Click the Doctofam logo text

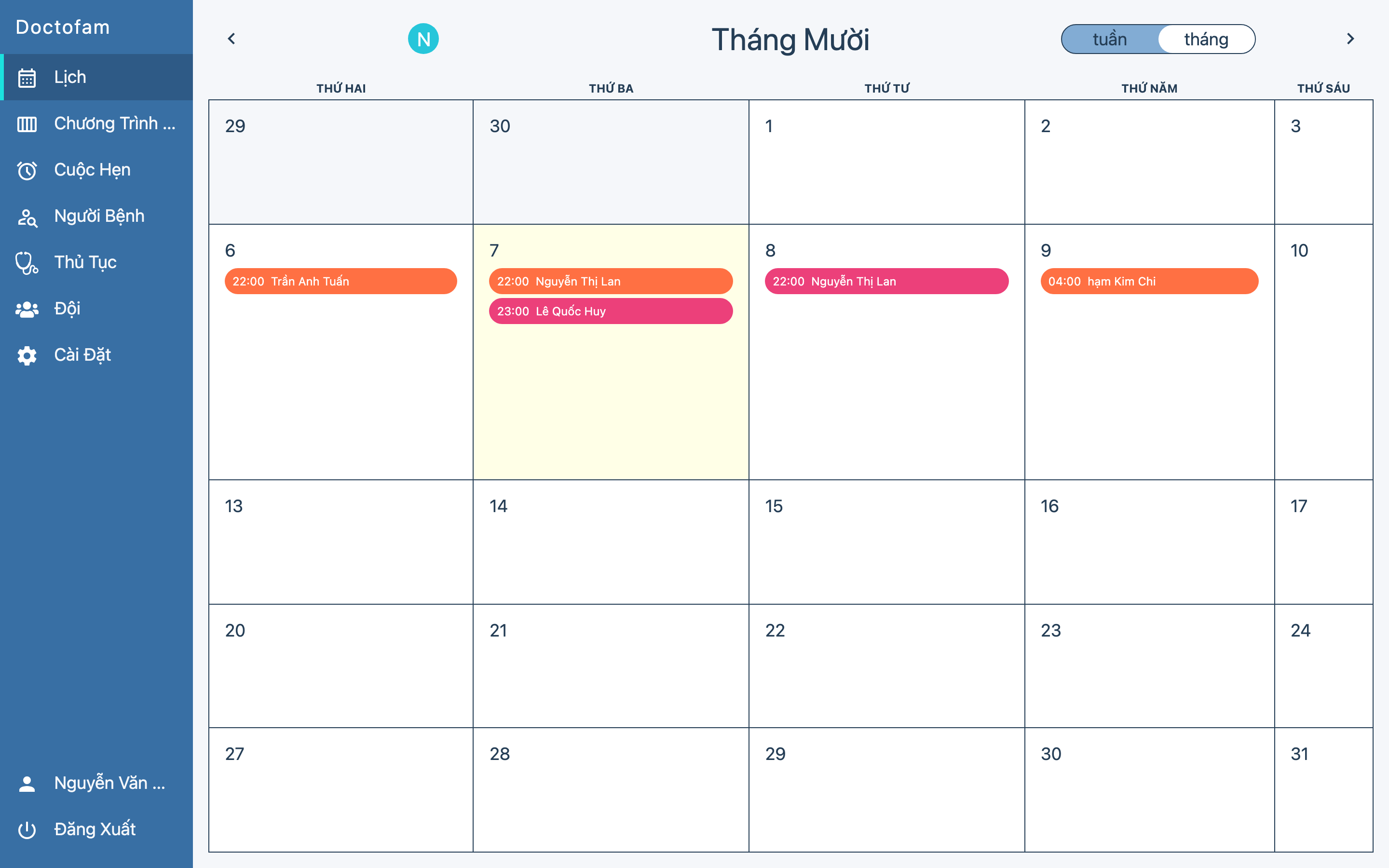coord(63,27)
